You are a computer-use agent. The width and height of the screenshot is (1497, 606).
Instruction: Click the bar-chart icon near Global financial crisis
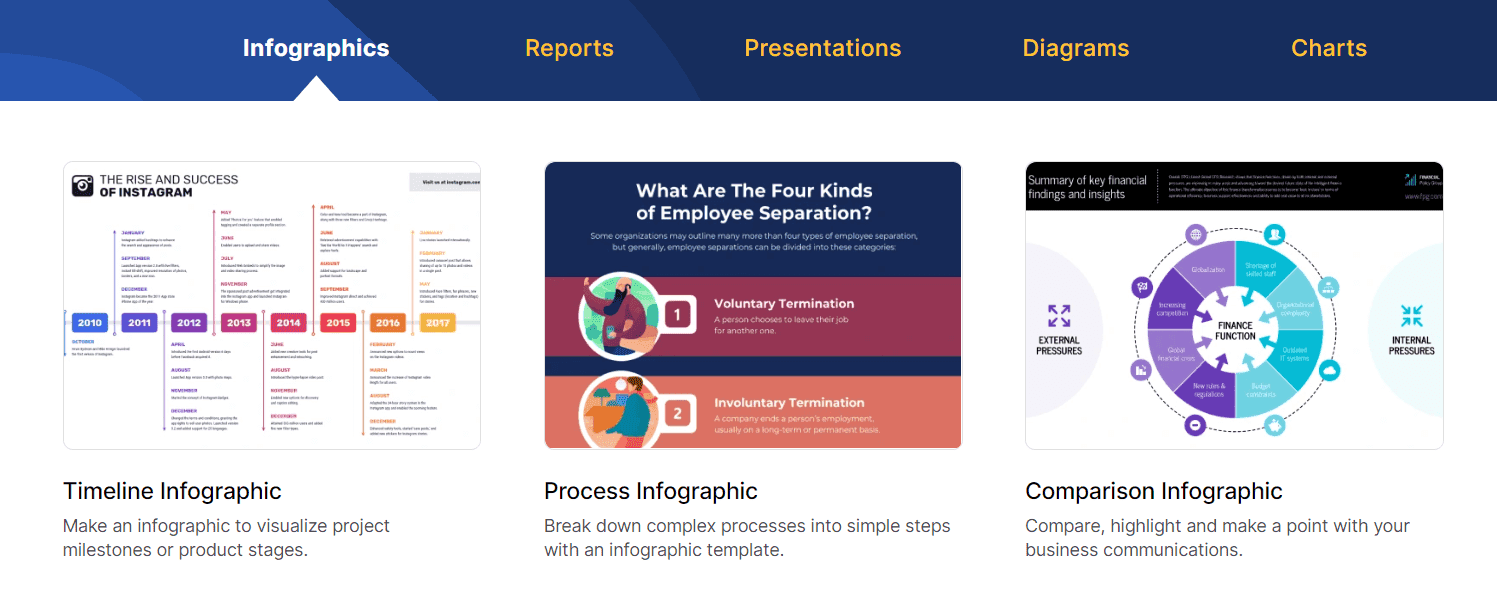[1140, 370]
